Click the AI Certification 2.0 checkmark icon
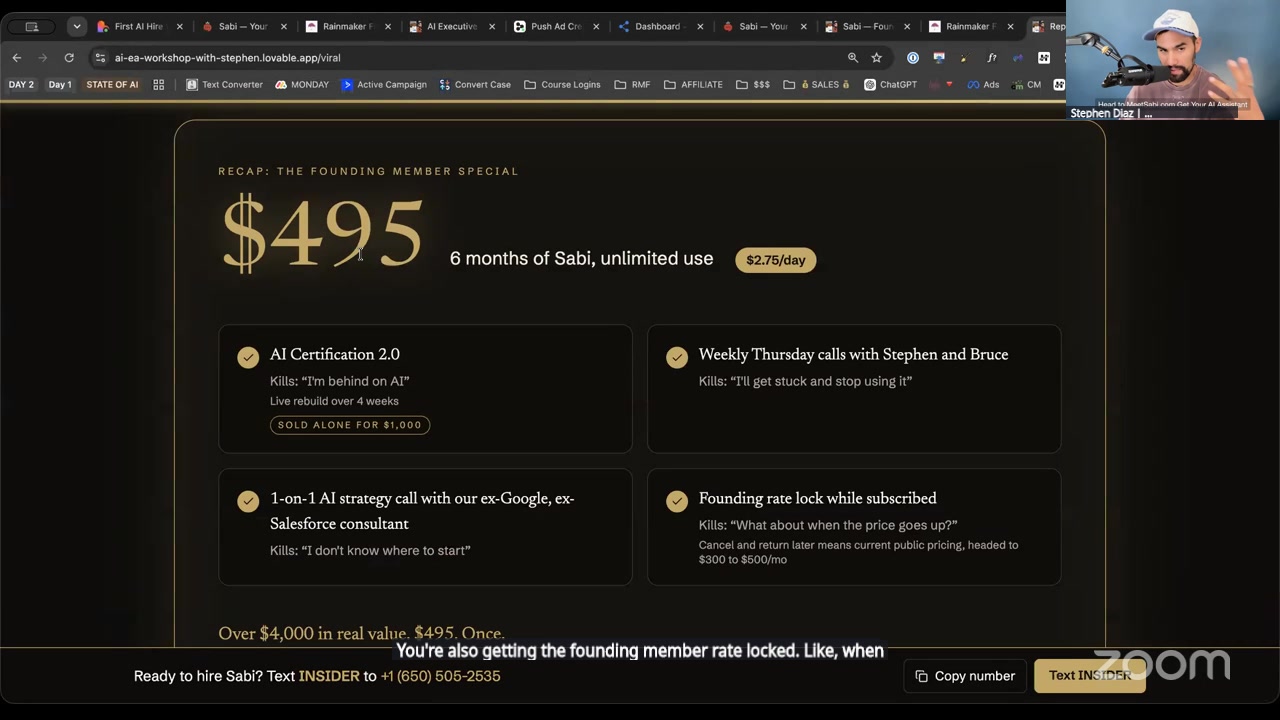Viewport: 1280px width, 720px height. [x=248, y=358]
